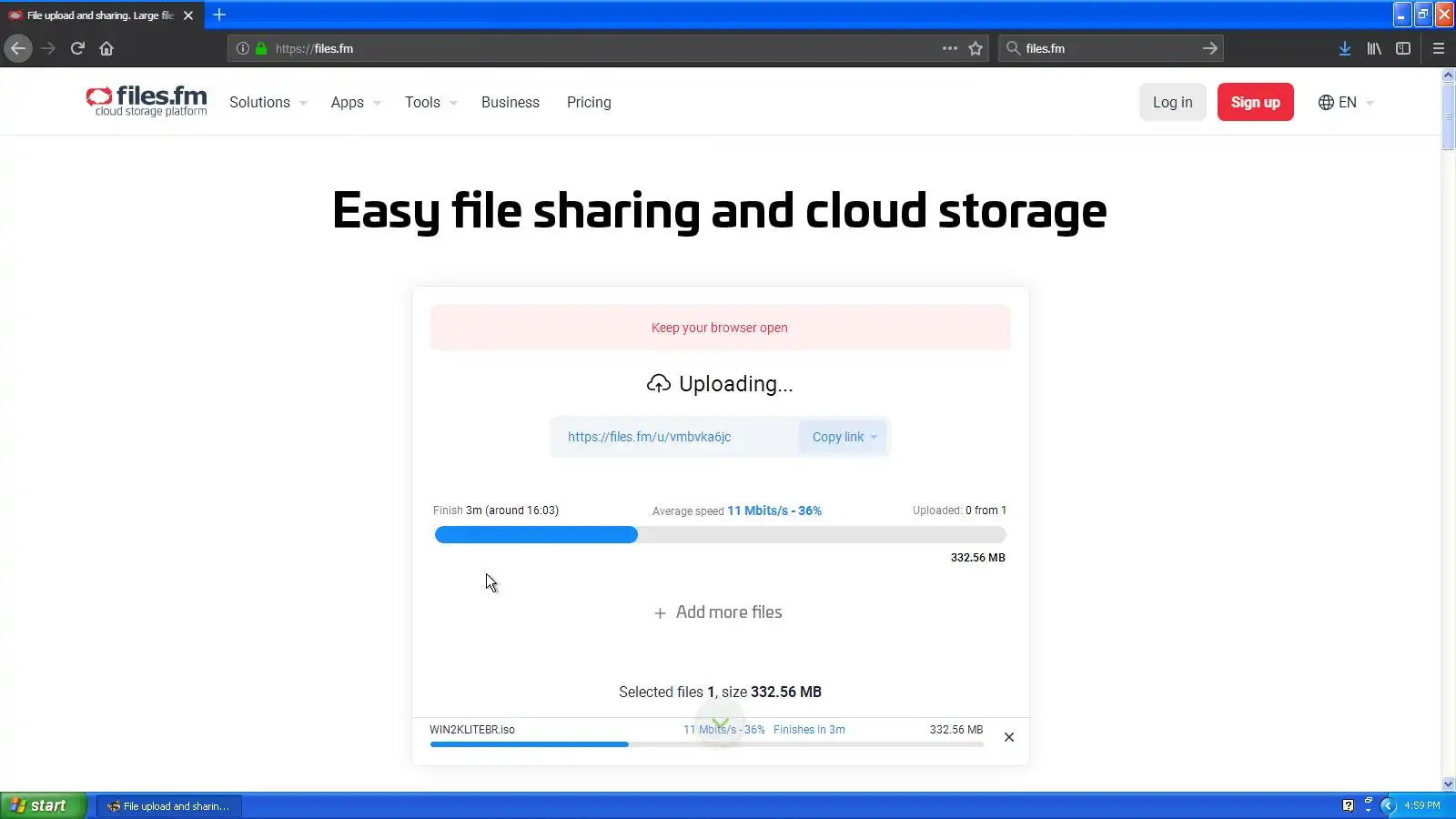Viewport: 1456px width, 819px height.
Task: Show site information icon in address bar
Action: click(243, 48)
